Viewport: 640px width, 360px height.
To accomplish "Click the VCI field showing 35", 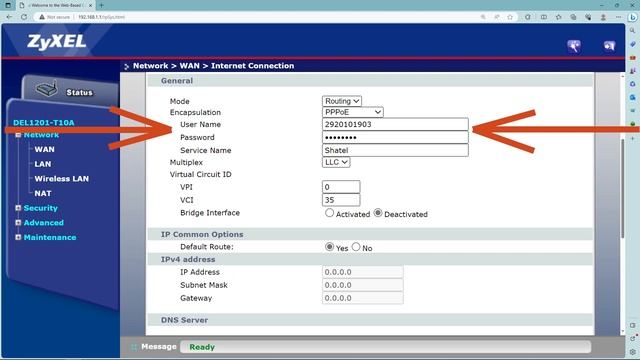I will [341, 200].
